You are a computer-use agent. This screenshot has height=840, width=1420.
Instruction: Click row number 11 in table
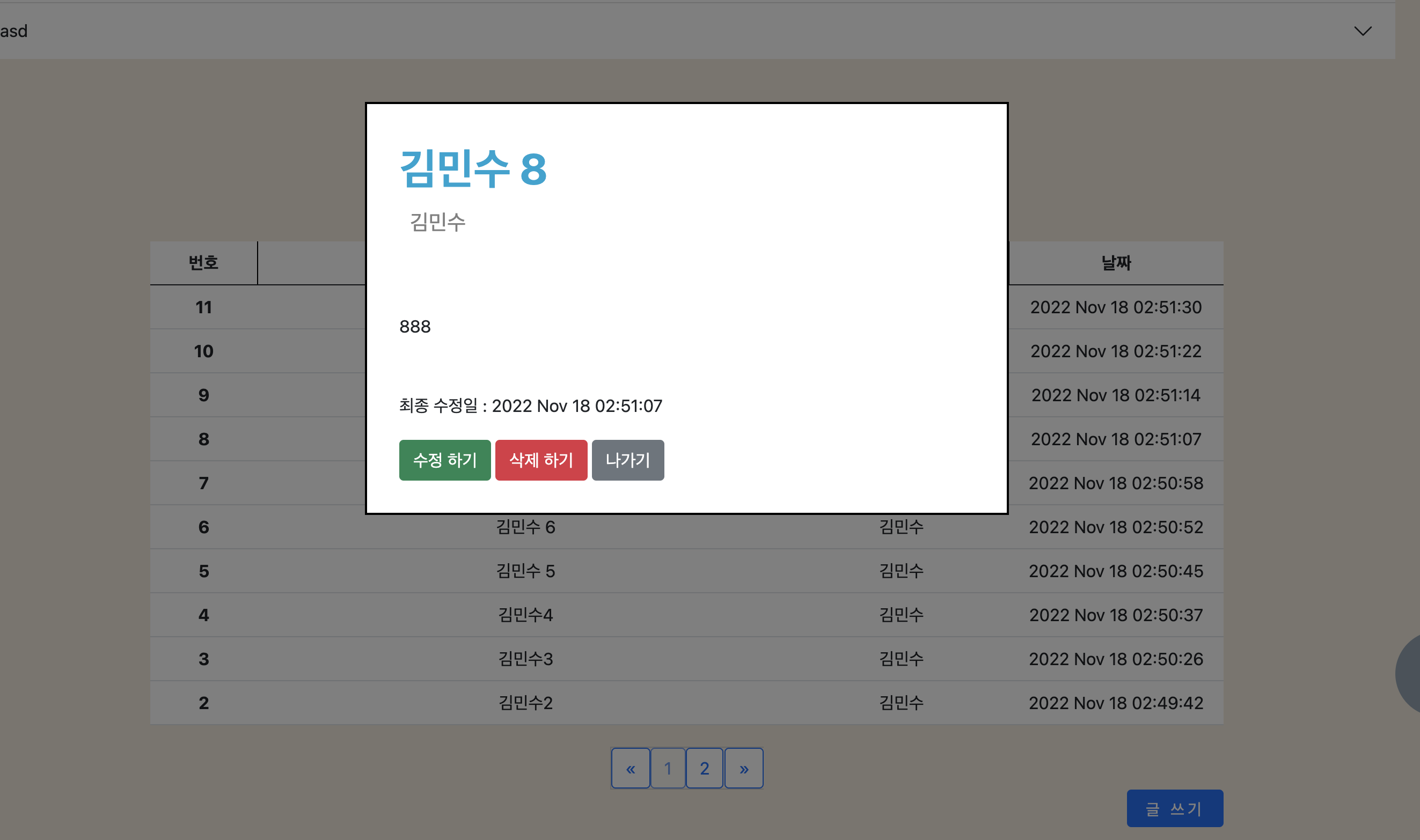(x=203, y=307)
